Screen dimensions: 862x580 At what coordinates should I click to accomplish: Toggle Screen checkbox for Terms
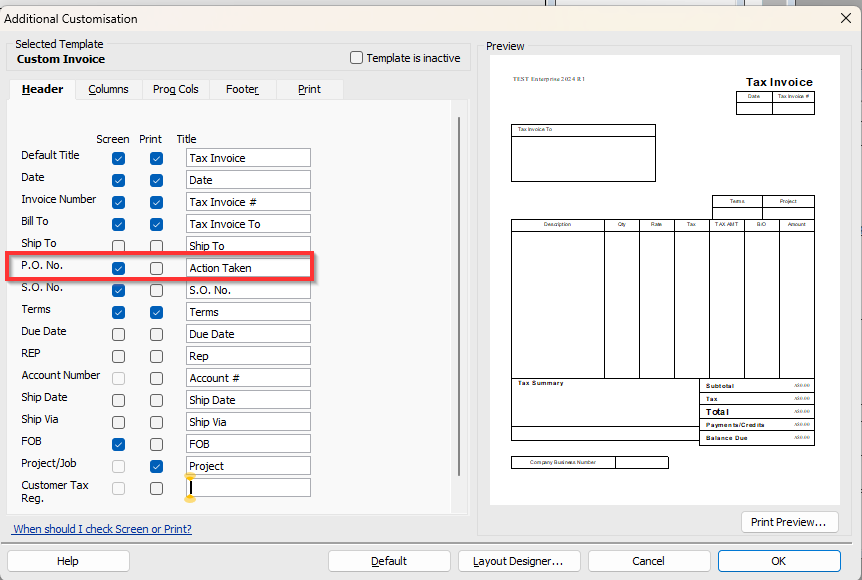[x=118, y=312]
